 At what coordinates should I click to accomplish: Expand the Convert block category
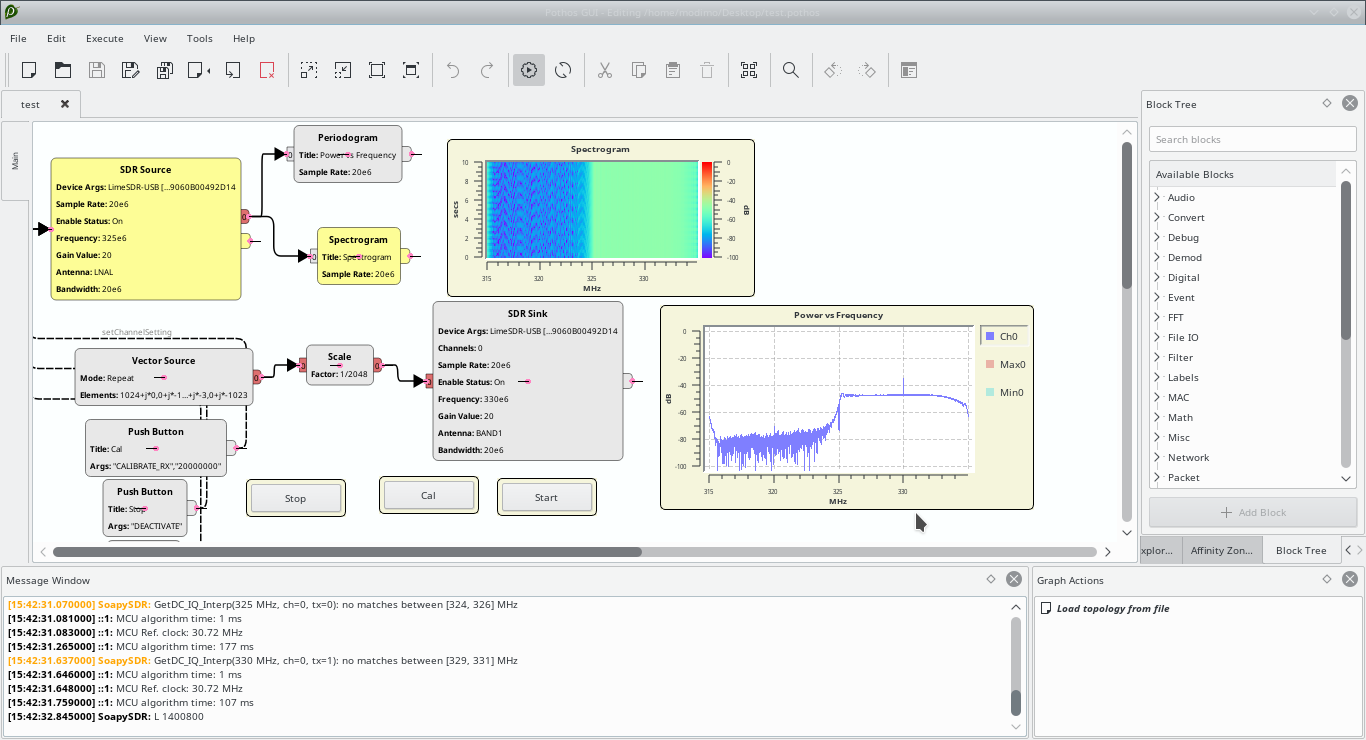pos(1157,217)
